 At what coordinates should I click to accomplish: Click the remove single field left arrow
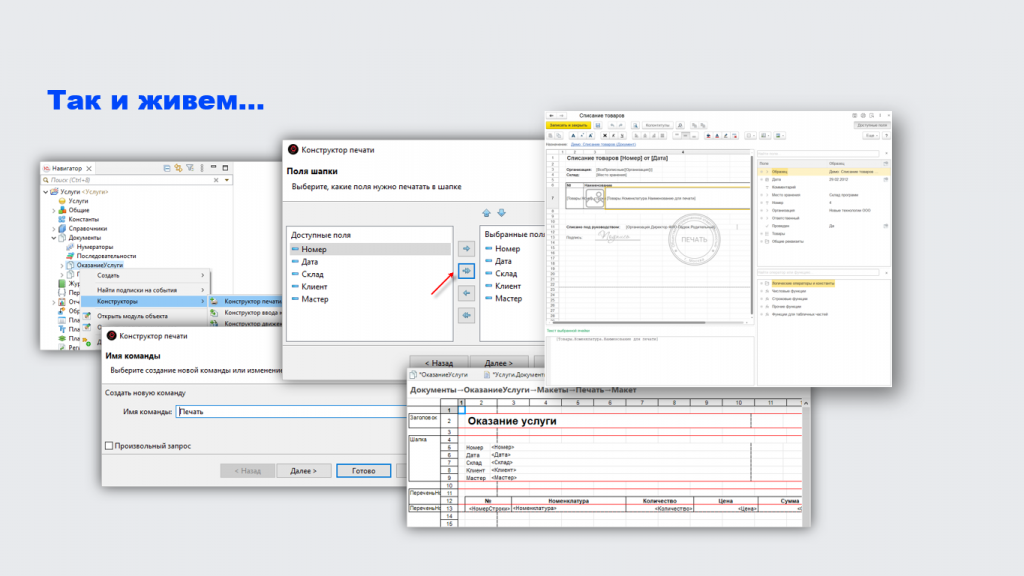[466, 293]
